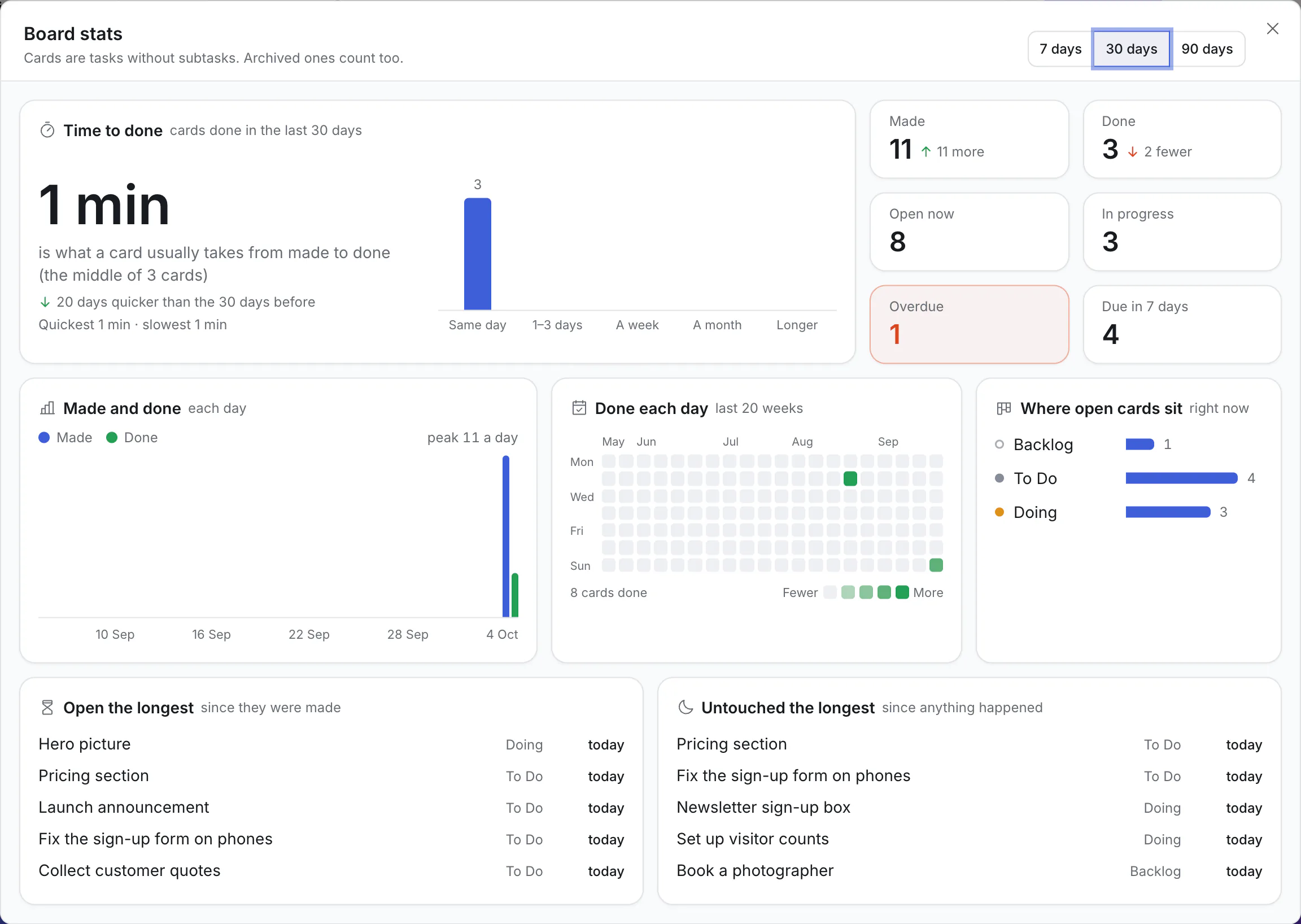Click the Made 11 stat card

click(969, 139)
